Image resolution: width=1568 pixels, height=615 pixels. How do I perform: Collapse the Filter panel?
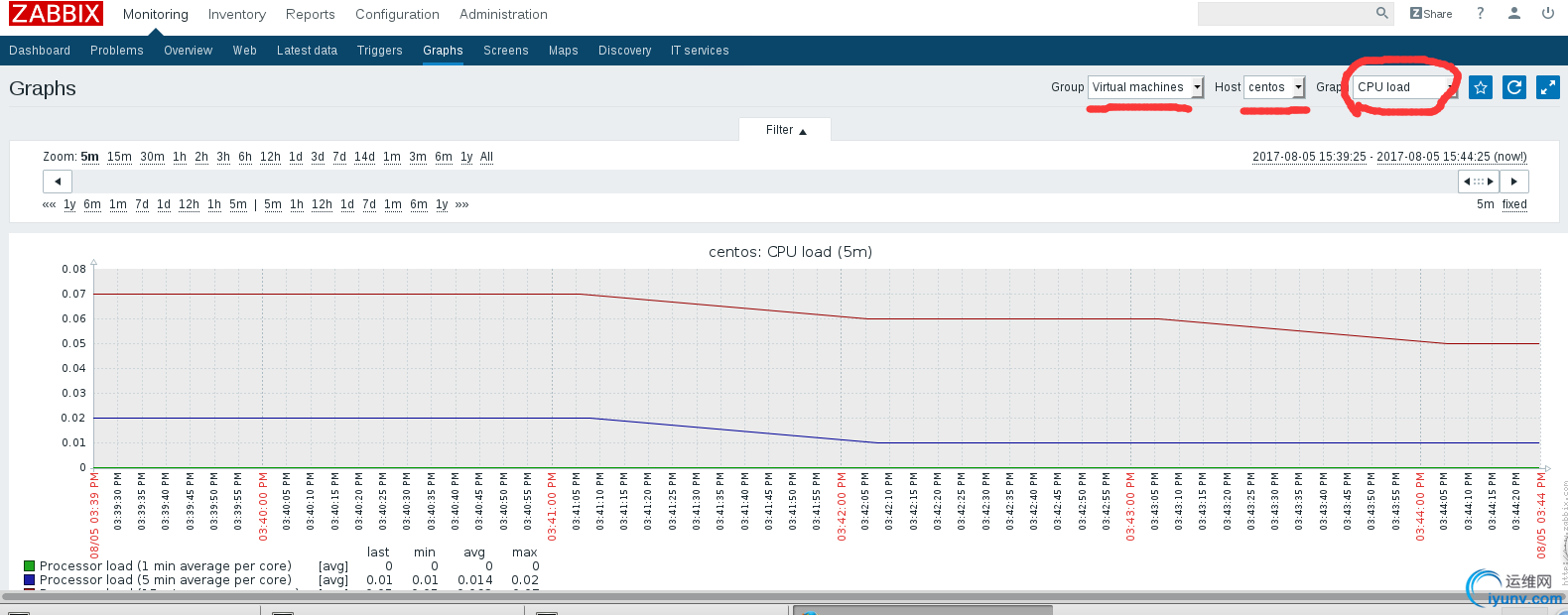coord(785,130)
